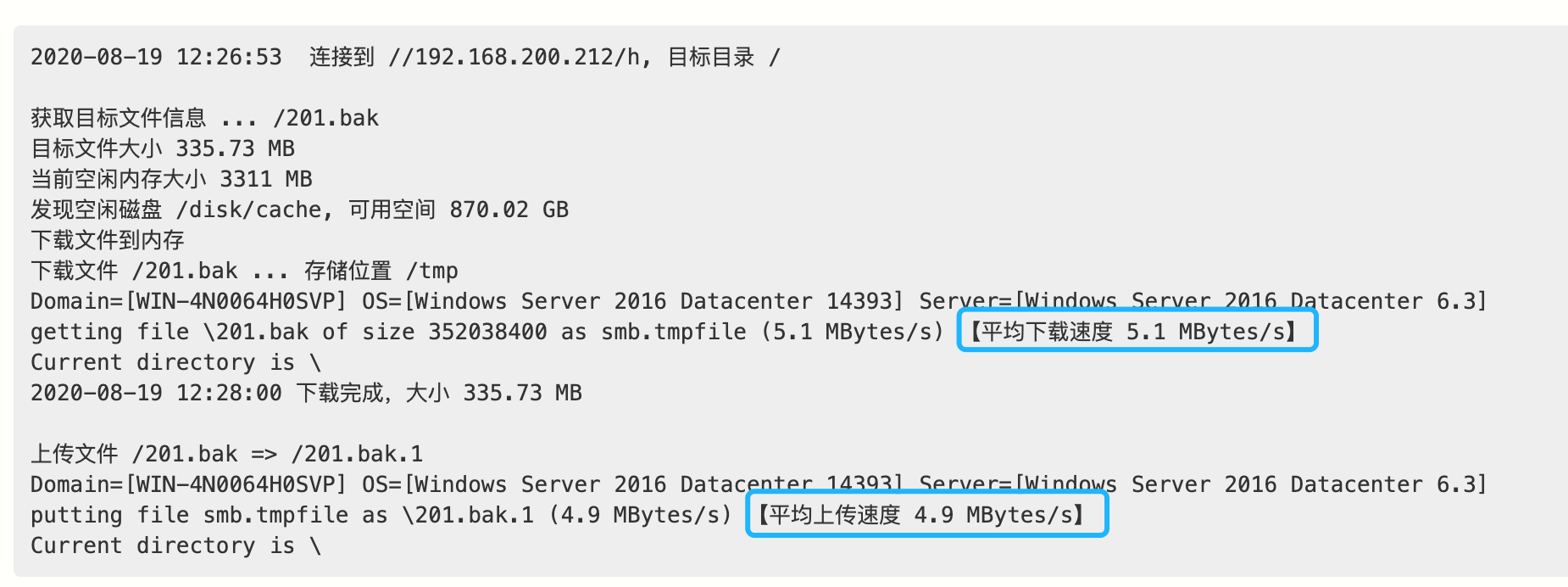This screenshot has height=587, width=1568.
Task: Click the 目标目录 / text in first line
Action: pyautogui.click(x=723, y=57)
